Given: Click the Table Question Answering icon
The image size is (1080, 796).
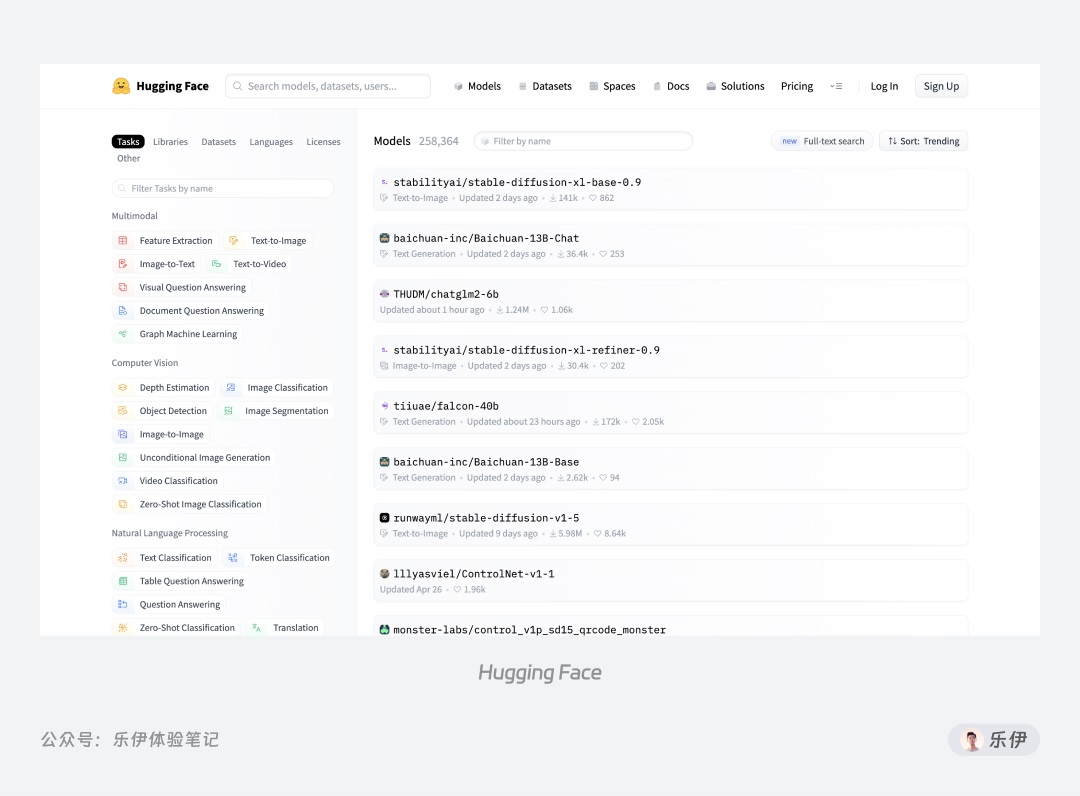Looking at the screenshot, I should tap(123, 581).
